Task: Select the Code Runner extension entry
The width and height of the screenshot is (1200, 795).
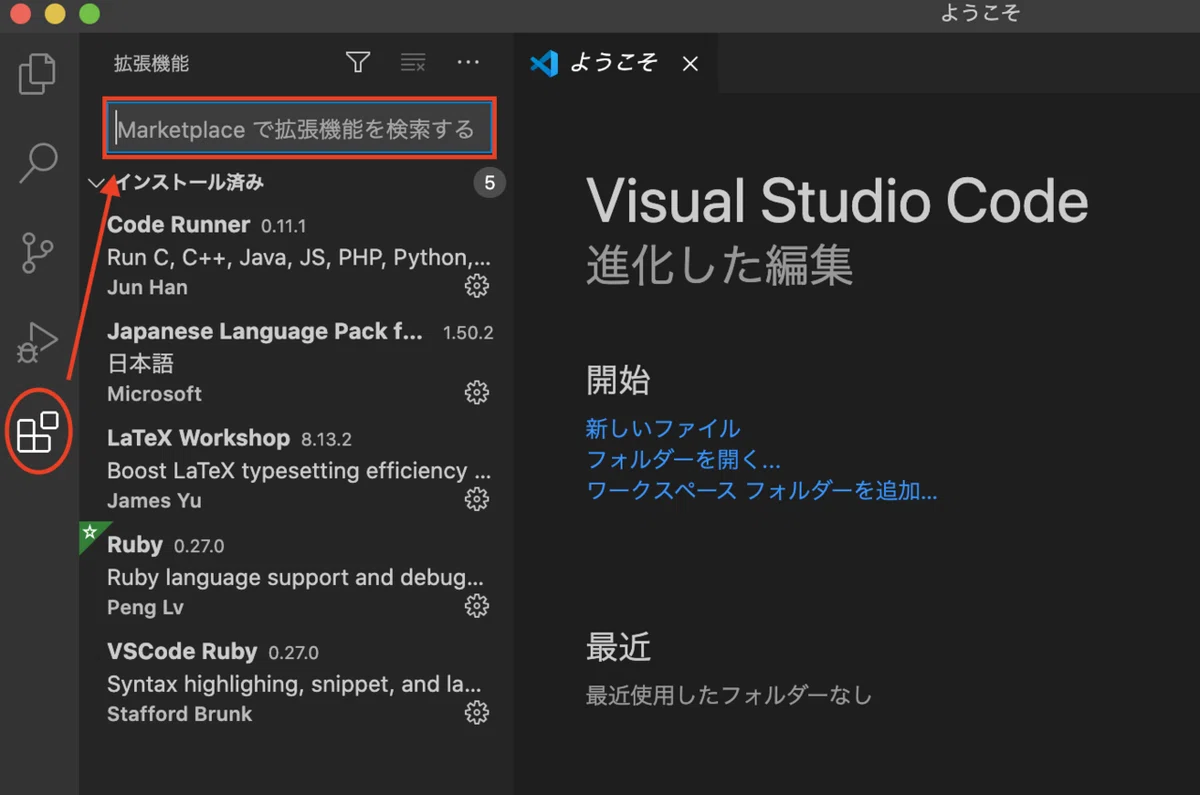Action: tap(297, 256)
